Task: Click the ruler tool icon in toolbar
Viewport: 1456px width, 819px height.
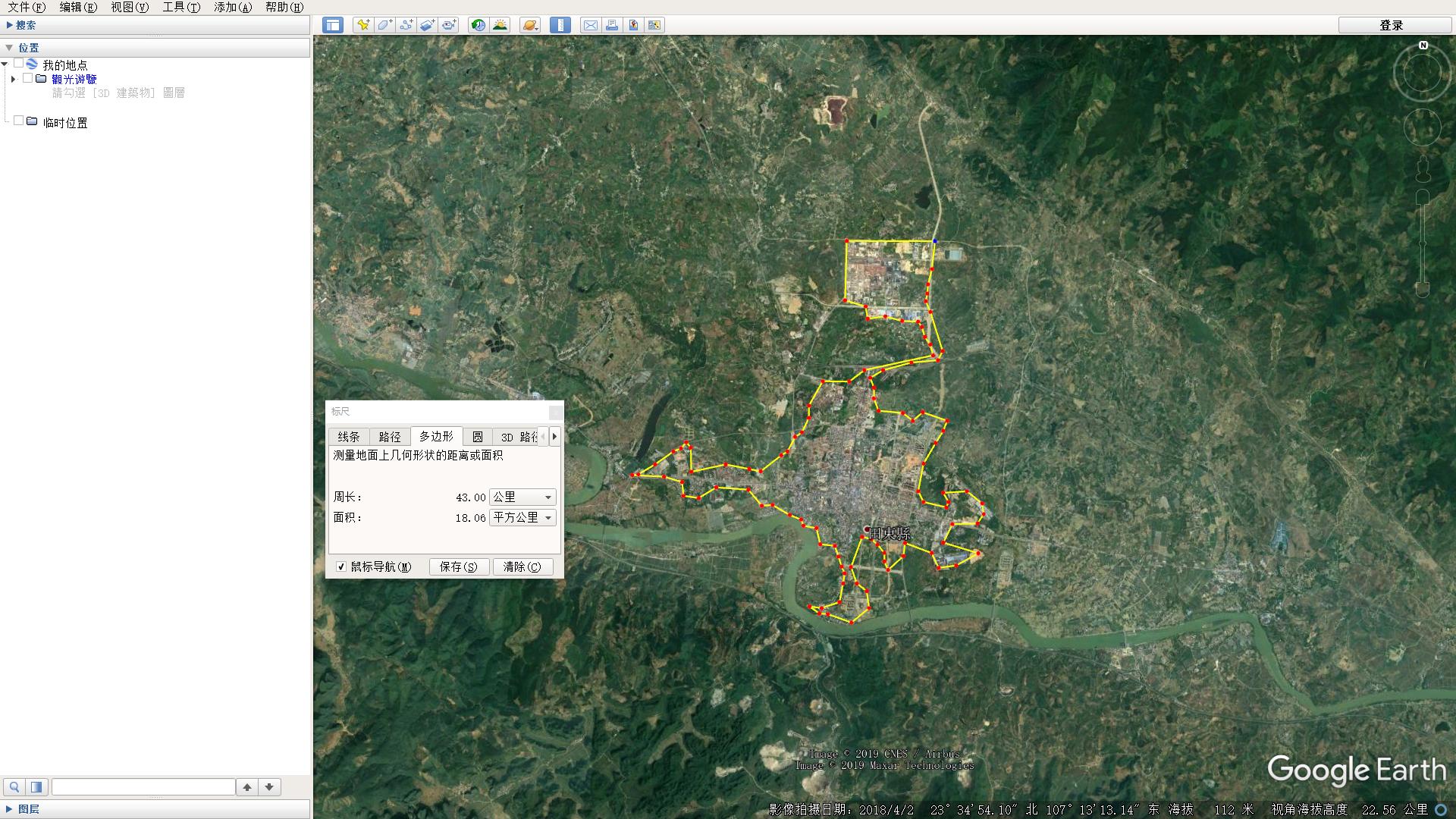Action: pos(560,25)
